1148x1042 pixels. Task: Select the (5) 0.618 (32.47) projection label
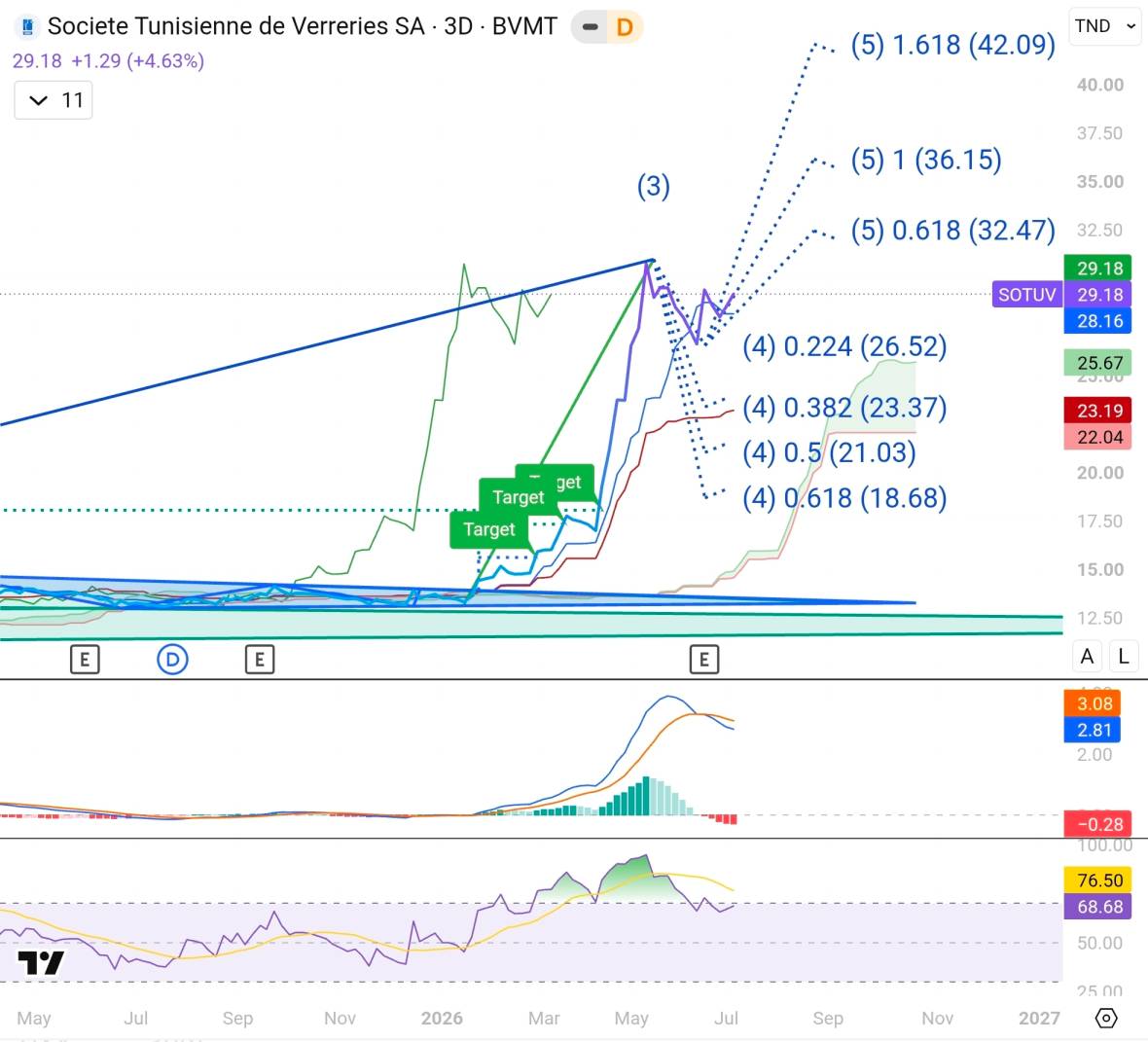(x=952, y=230)
